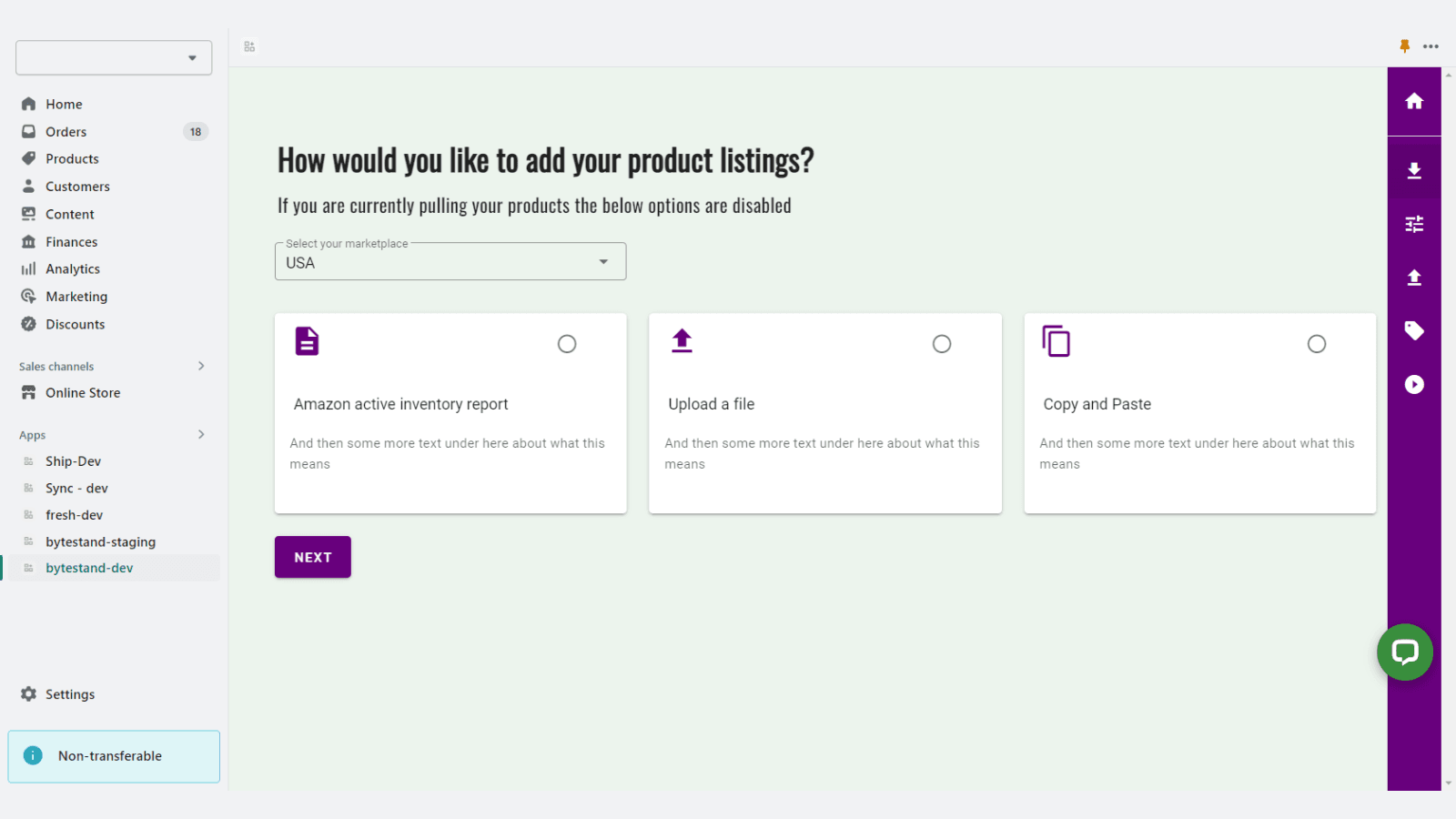Image resolution: width=1456 pixels, height=819 pixels.
Task: Open the bytestand-staging app
Action: click(100, 541)
